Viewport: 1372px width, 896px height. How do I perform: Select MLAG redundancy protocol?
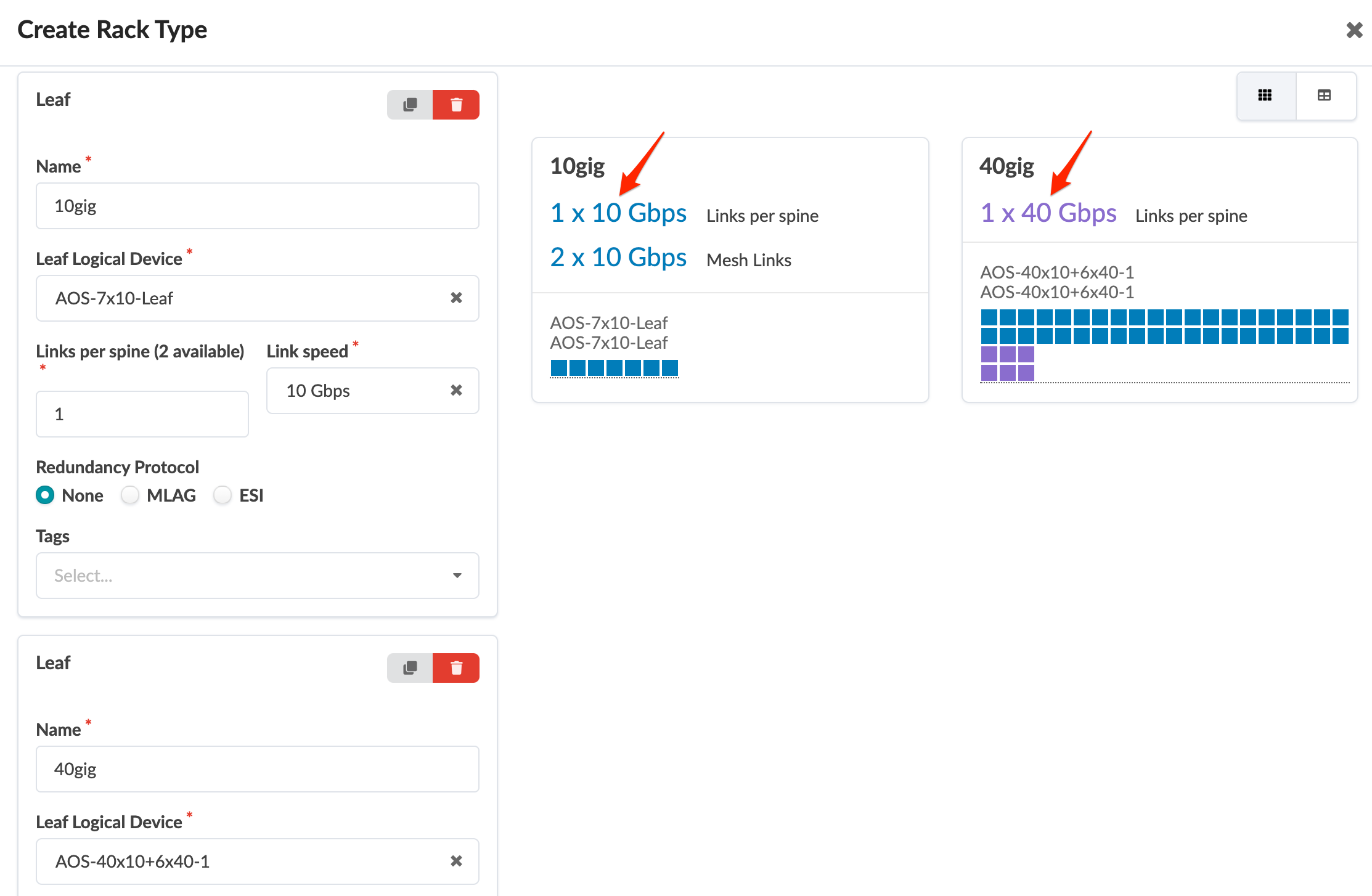[x=130, y=495]
